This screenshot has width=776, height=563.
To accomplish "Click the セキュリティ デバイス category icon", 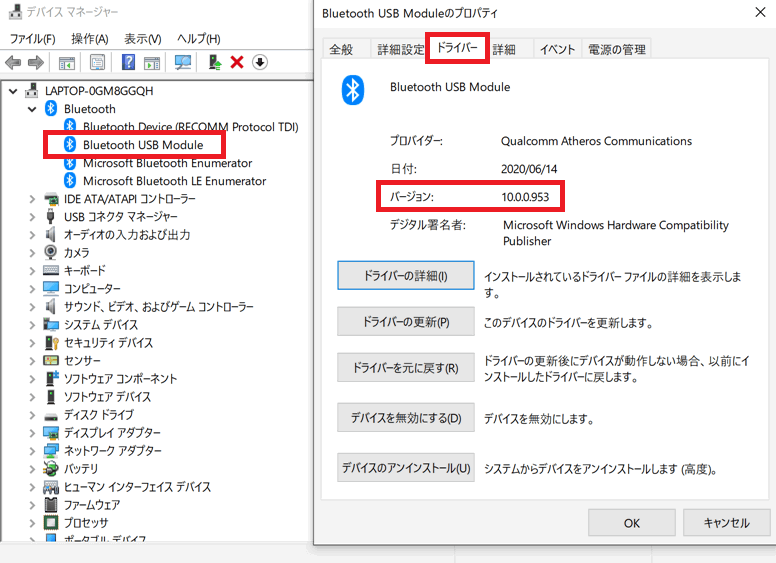I will [x=51, y=342].
